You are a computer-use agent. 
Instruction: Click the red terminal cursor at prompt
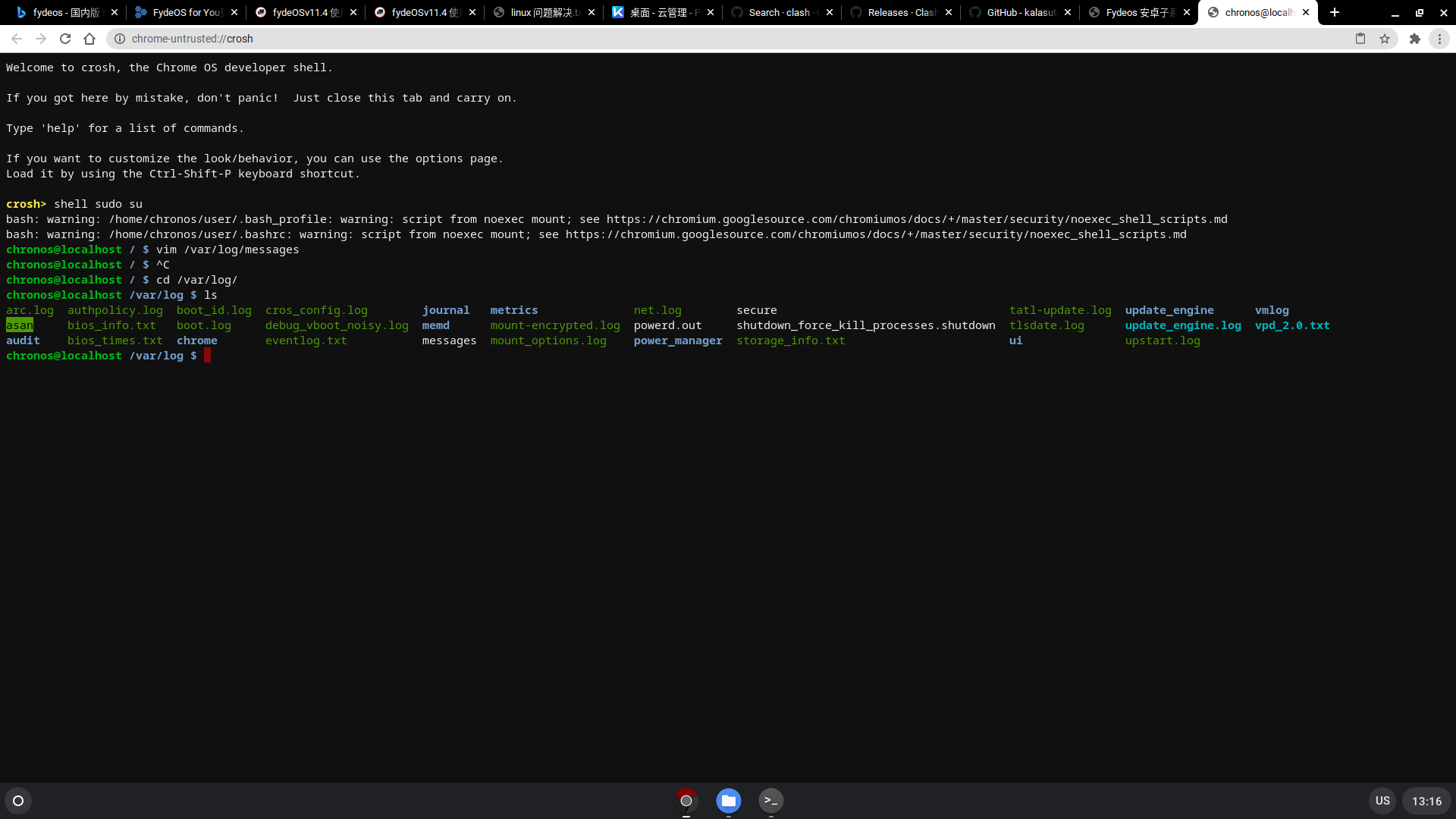207,356
